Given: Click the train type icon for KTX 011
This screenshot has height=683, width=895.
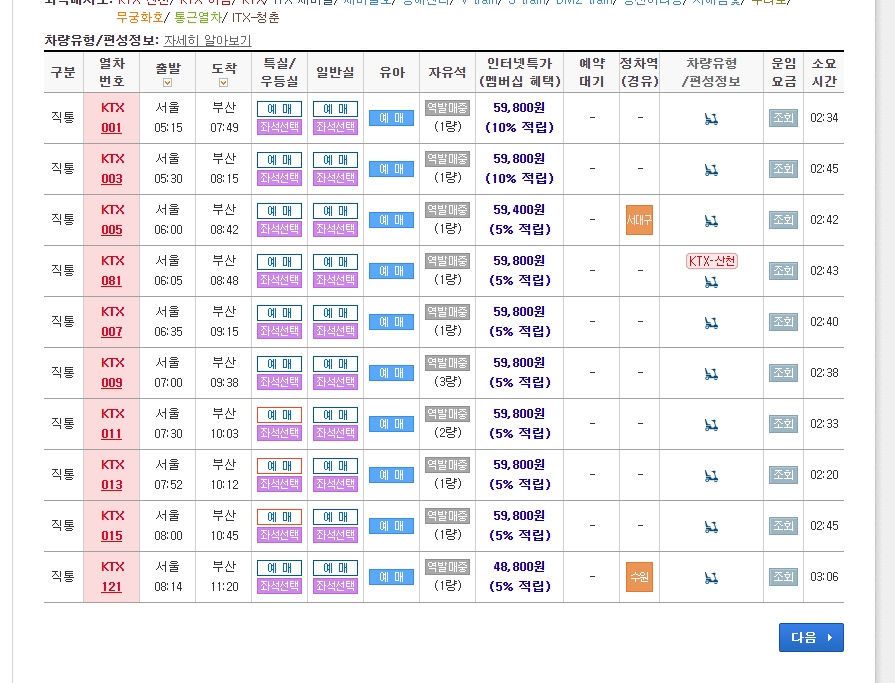Looking at the screenshot, I should (711, 423).
